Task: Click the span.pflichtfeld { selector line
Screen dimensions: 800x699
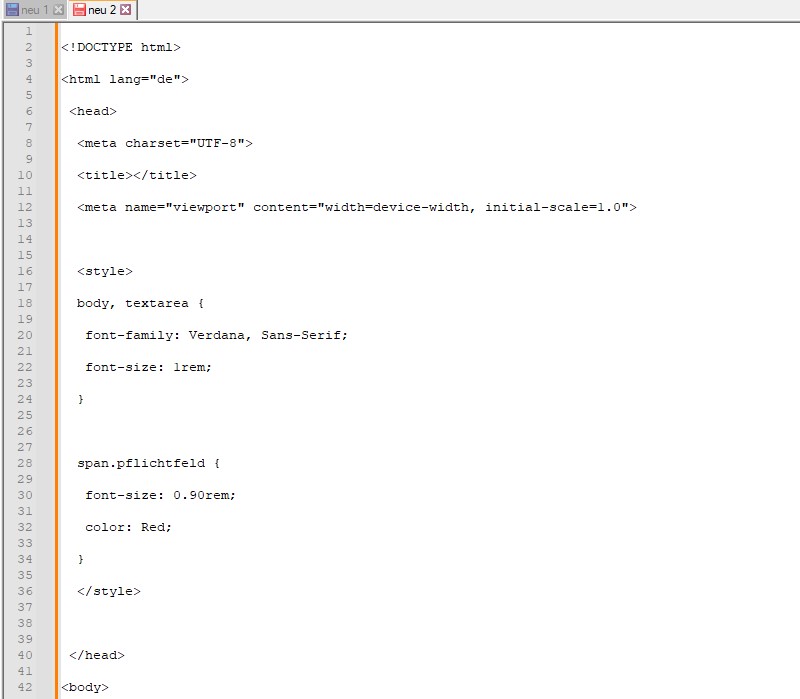Action: [148, 463]
